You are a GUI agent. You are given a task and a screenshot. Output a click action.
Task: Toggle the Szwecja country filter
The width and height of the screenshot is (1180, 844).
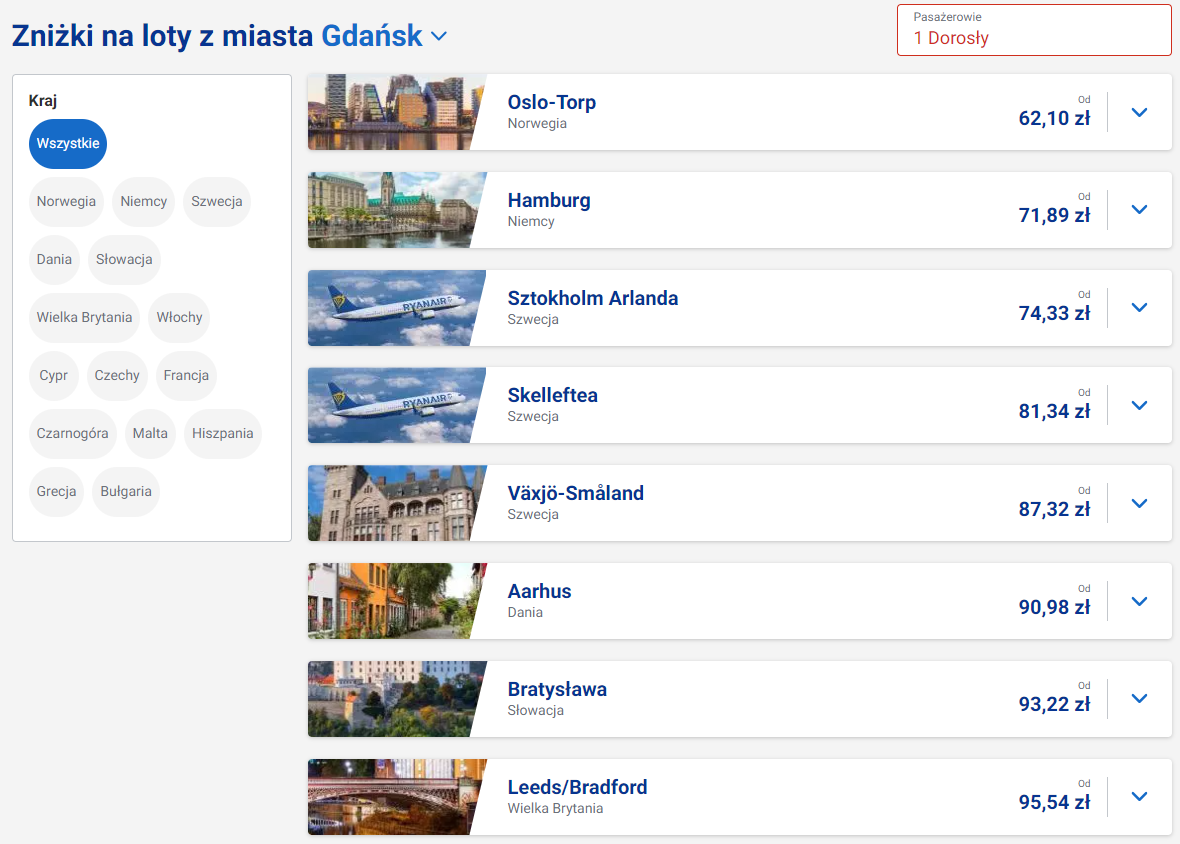(x=217, y=202)
